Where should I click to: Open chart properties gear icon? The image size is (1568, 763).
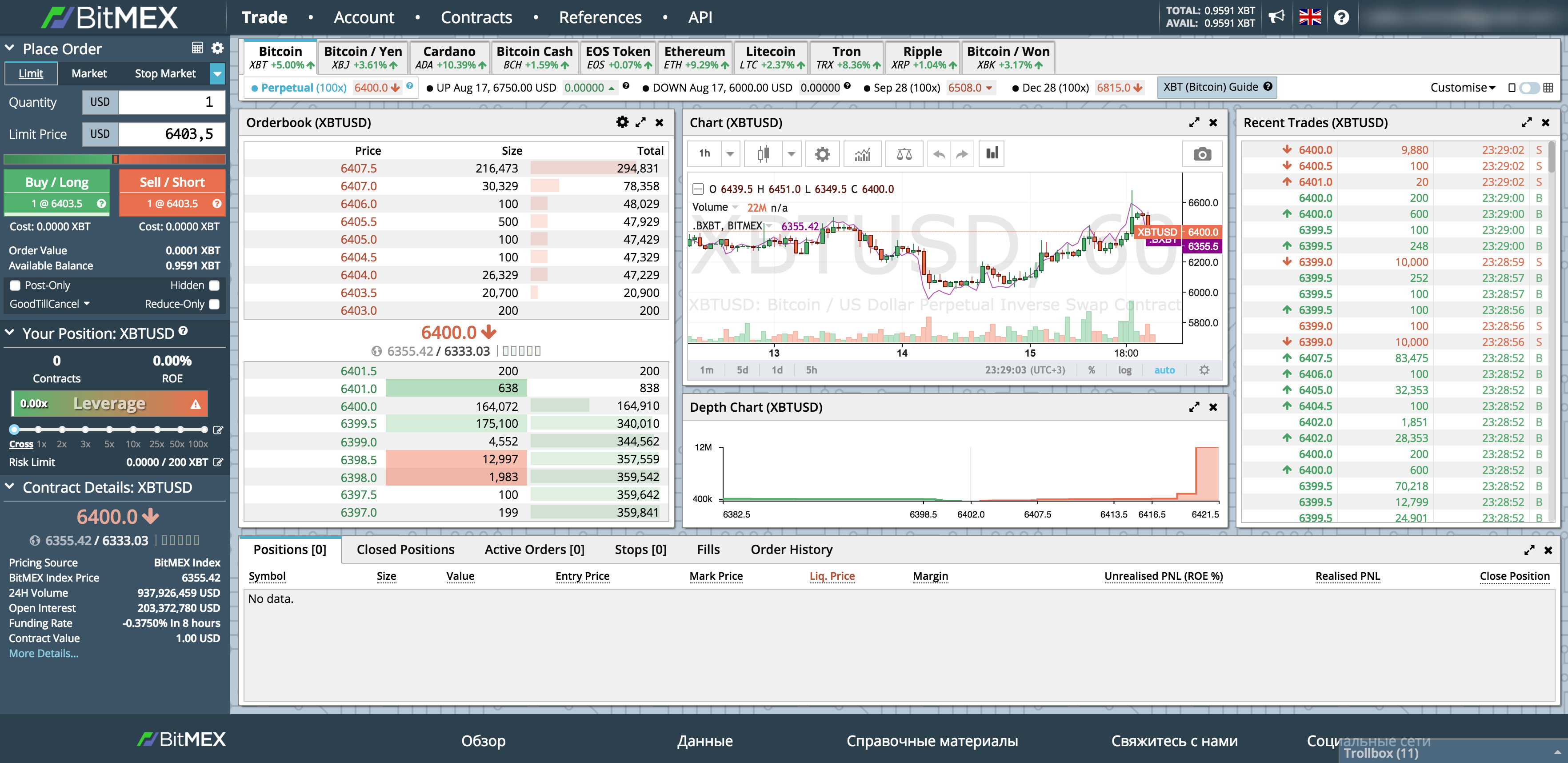[x=822, y=153]
